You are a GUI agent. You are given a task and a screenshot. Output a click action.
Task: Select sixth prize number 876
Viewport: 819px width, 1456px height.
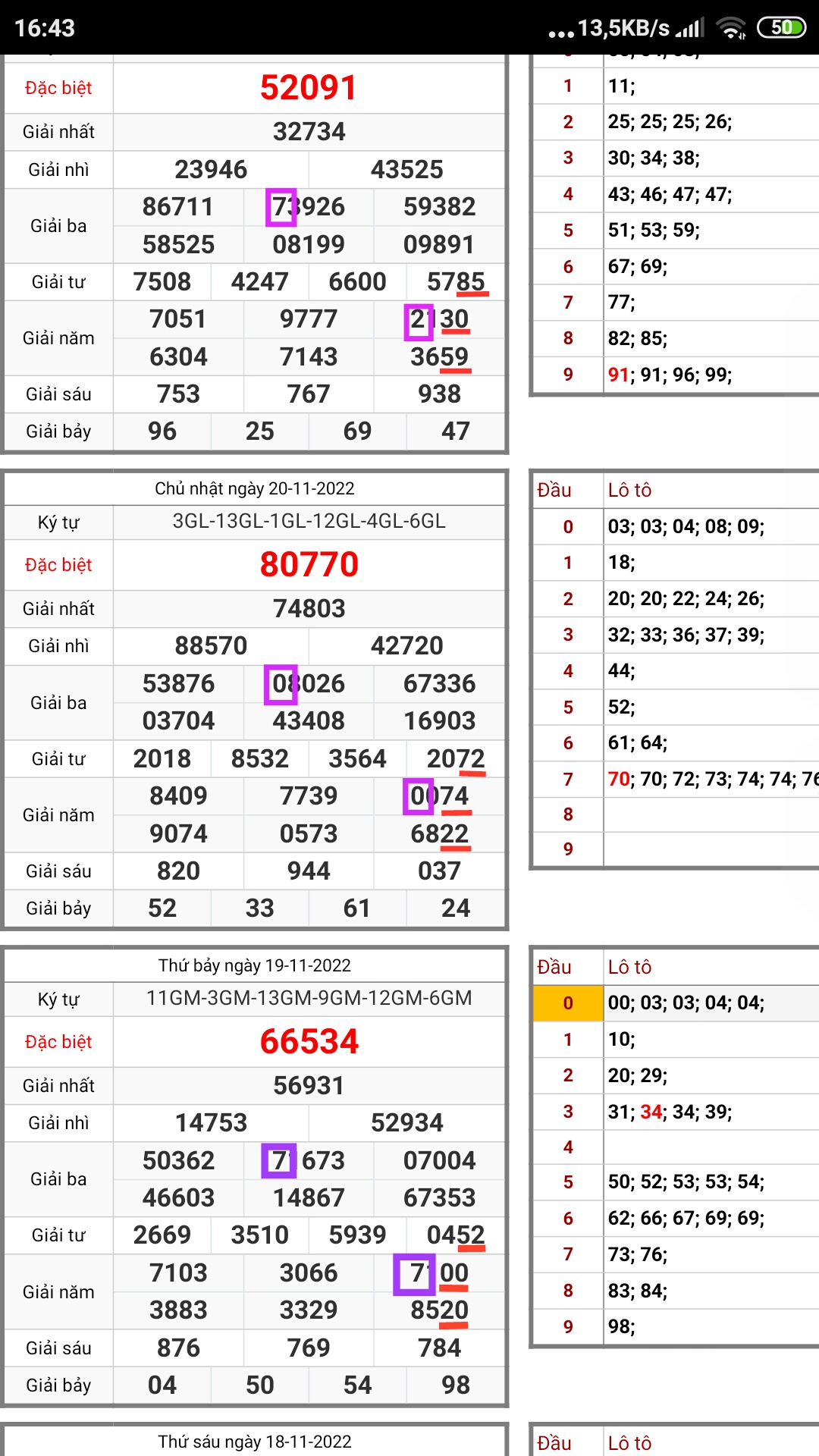178,1348
